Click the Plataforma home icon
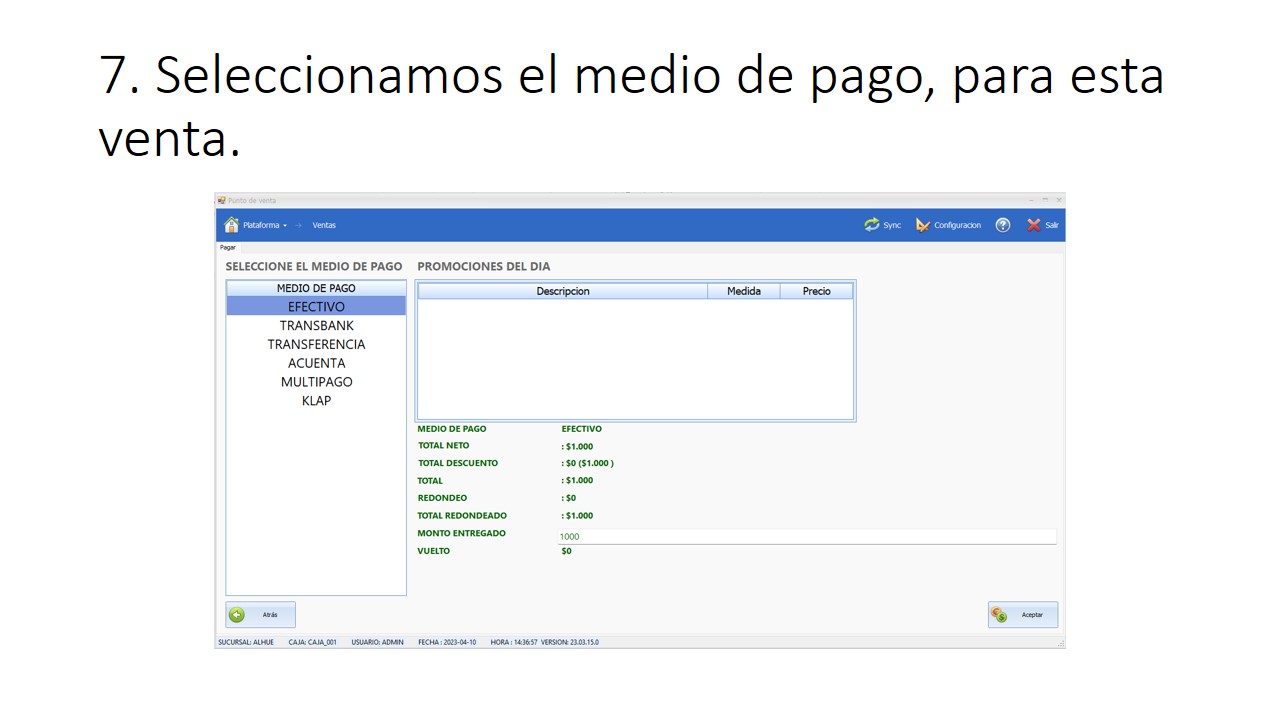Screen dimensions: 1280x720 (232, 225)
